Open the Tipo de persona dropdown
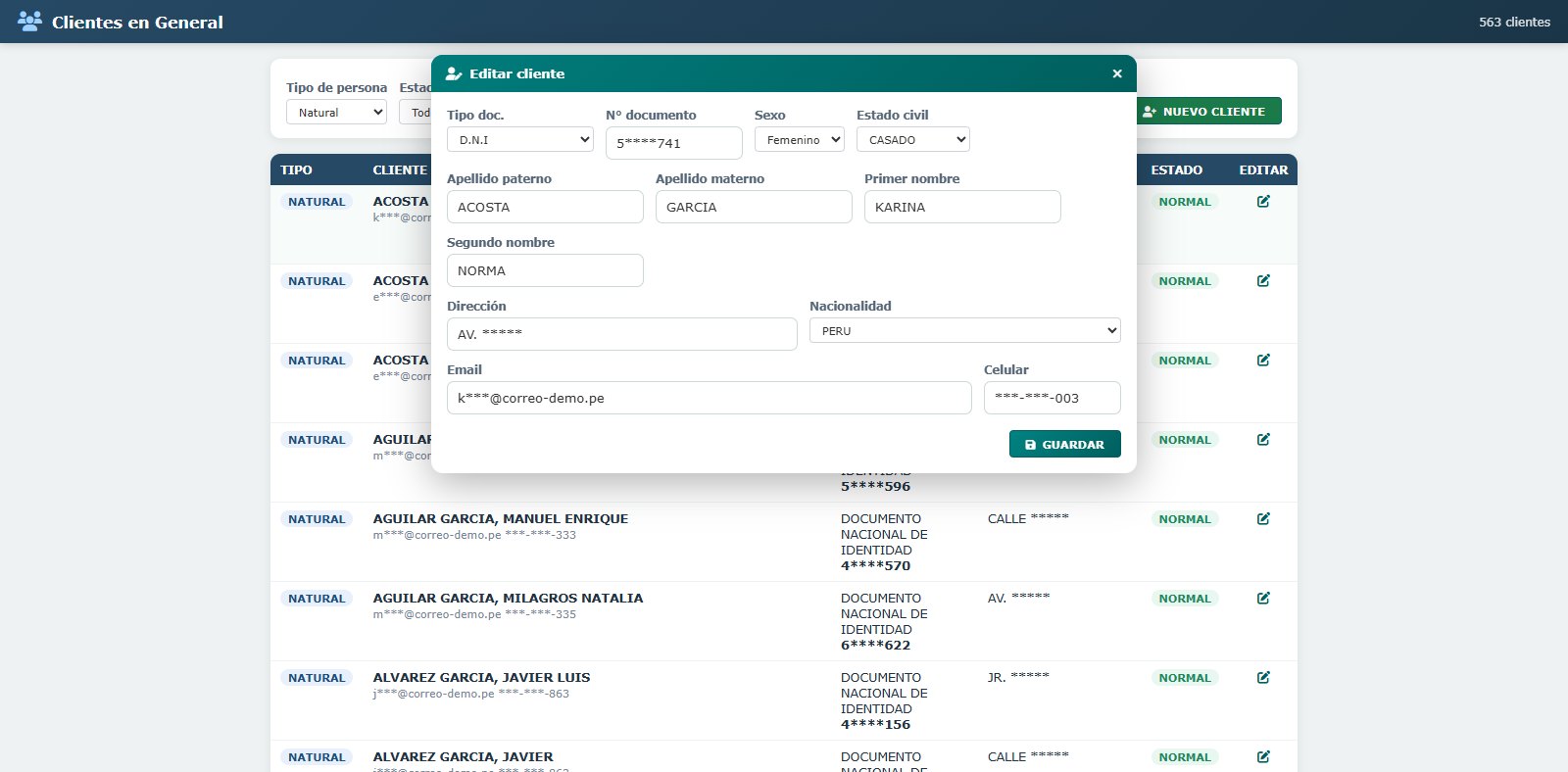This screenshot has height=772, width=1568. (x=337, y=113)
